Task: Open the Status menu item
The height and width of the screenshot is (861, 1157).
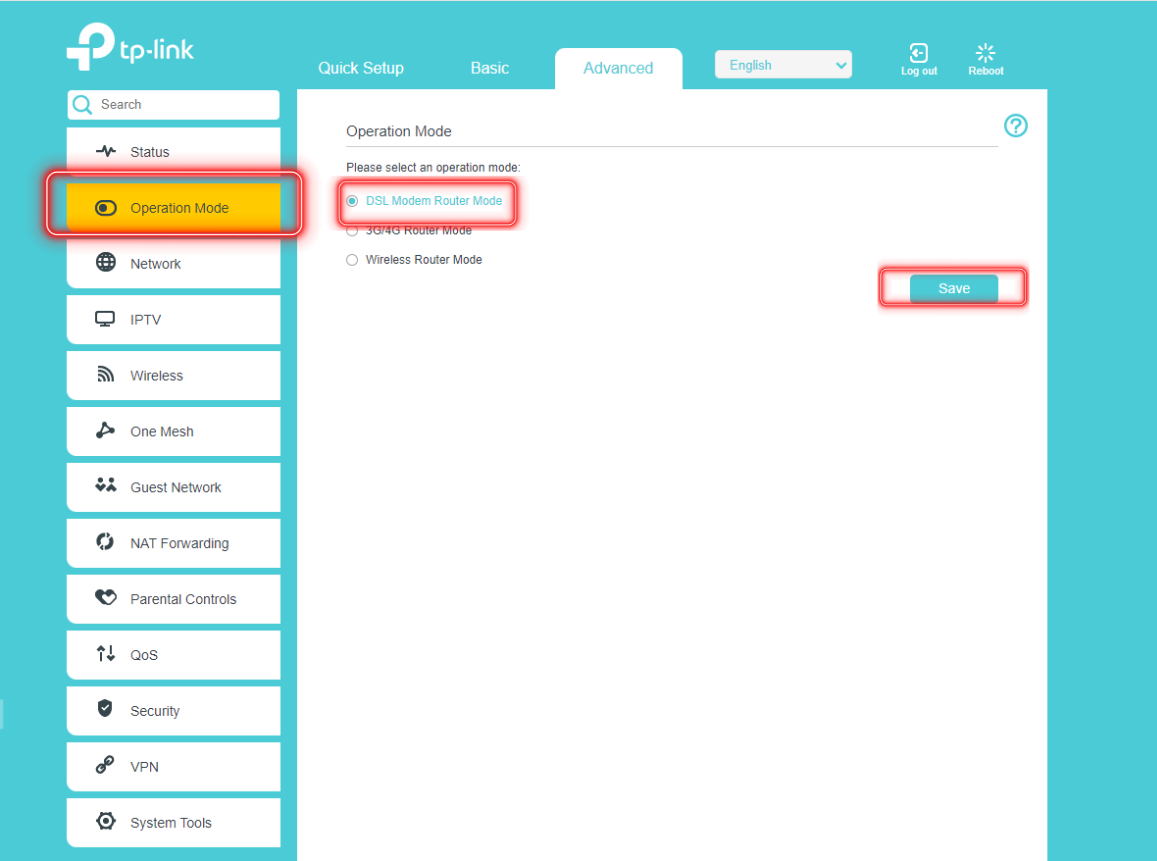Action: pos(173,151)
